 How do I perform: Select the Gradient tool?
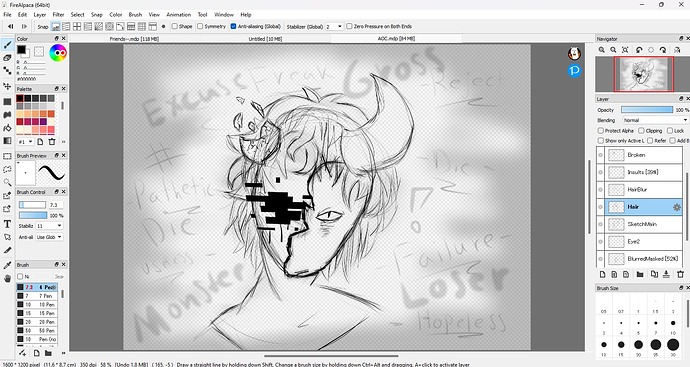[x=7, y=141]
